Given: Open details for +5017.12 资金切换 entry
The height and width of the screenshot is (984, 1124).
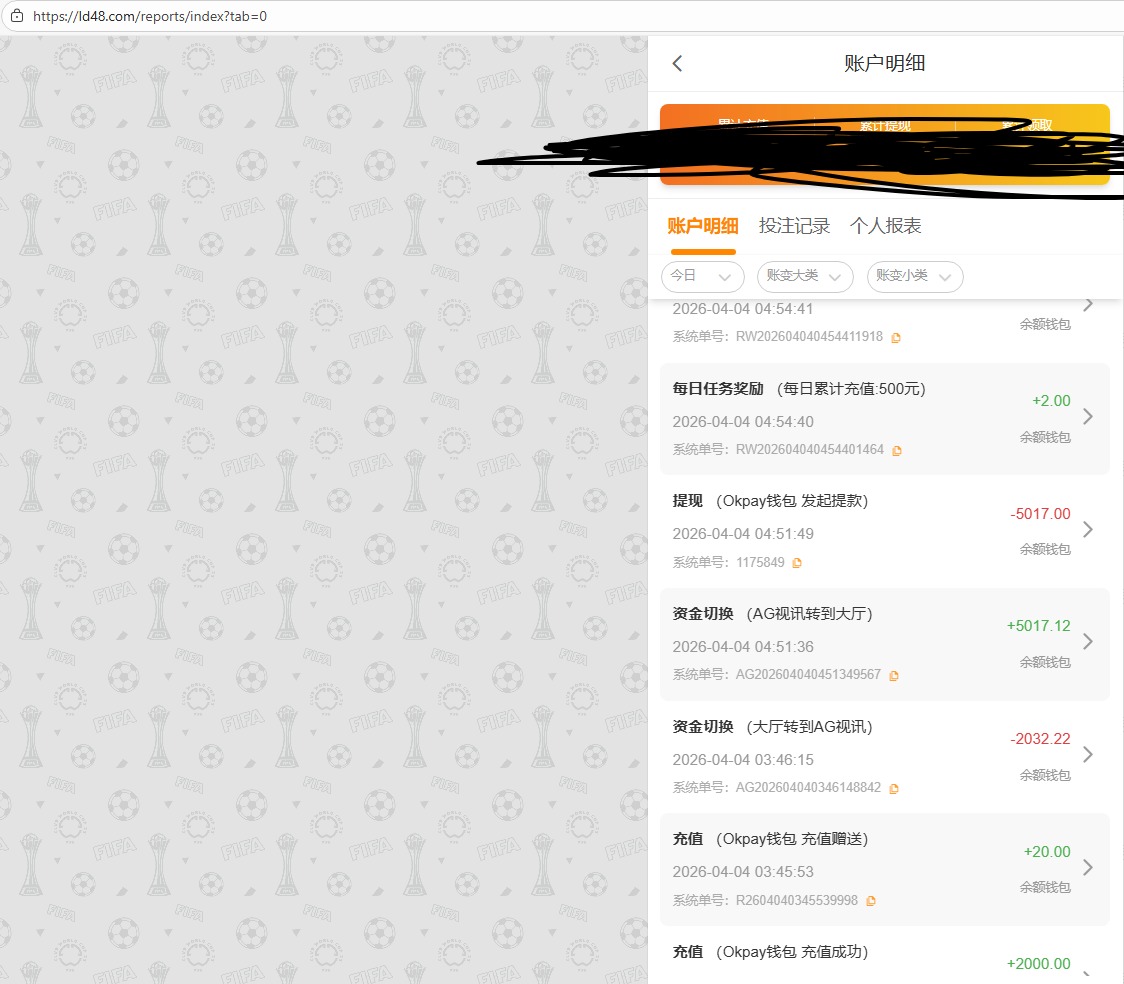Looking at the screenshot, I should (1088, 642).
